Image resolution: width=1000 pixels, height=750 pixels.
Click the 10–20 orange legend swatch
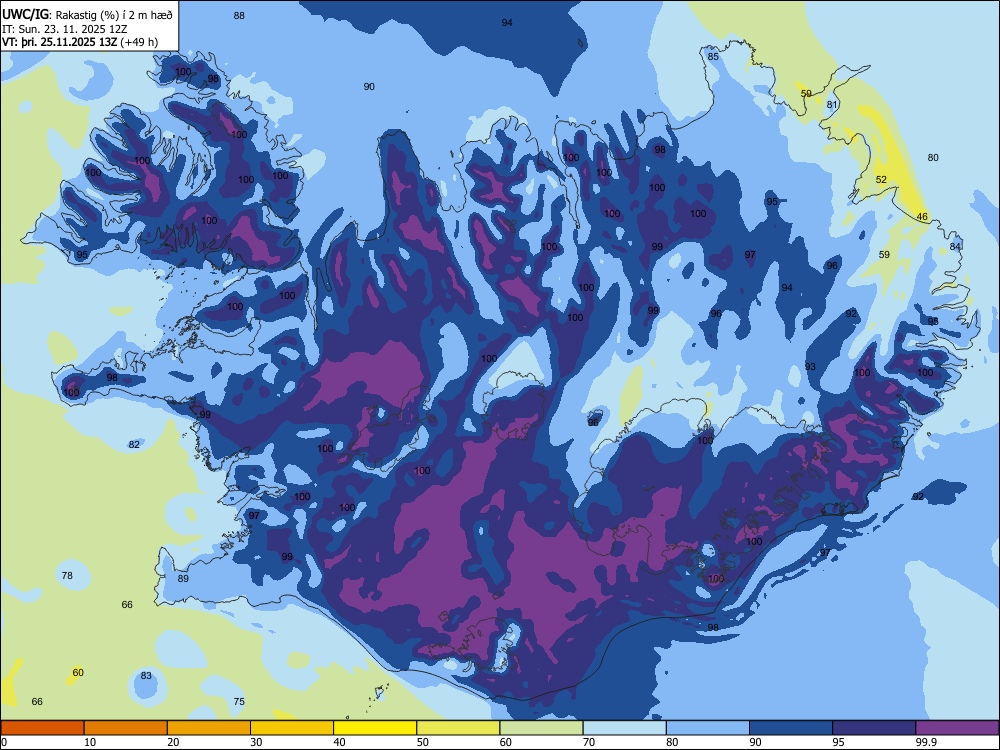[126, 728]
